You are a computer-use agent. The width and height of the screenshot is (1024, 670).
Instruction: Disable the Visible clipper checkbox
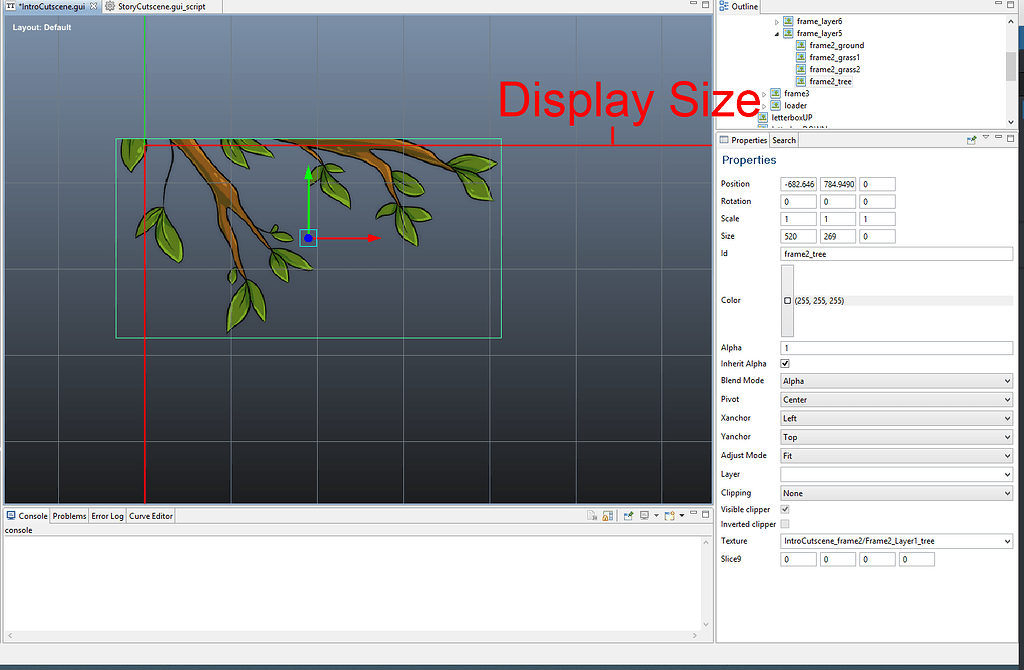786,509
